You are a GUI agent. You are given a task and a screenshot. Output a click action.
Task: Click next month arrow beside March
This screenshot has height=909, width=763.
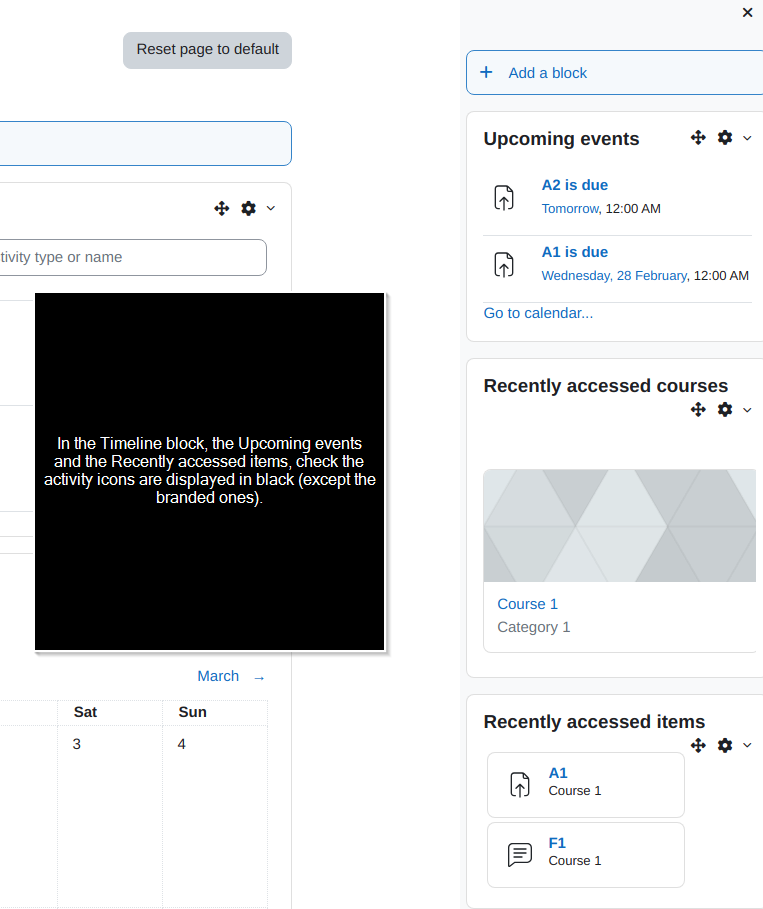[x=259, y=678]
